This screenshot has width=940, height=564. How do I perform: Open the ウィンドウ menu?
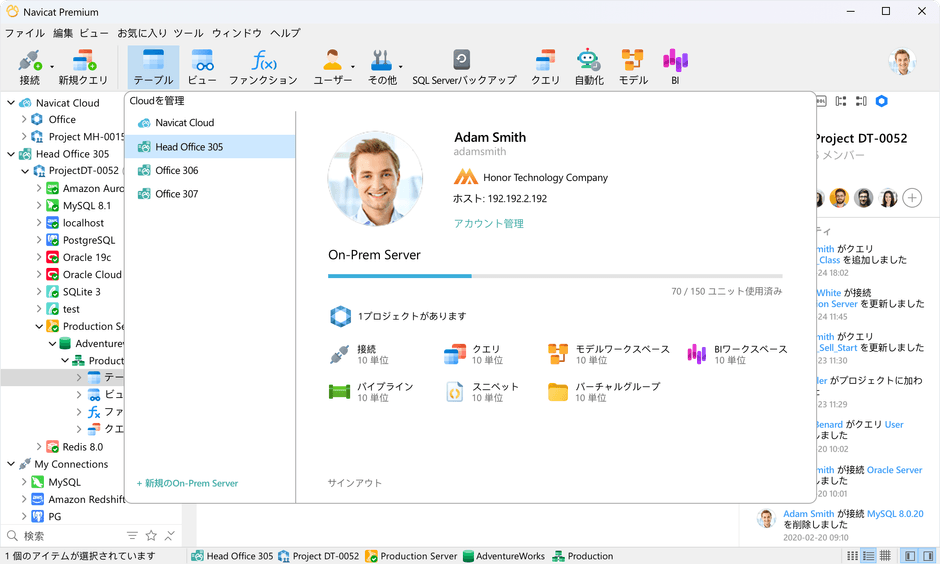[237, 33]
